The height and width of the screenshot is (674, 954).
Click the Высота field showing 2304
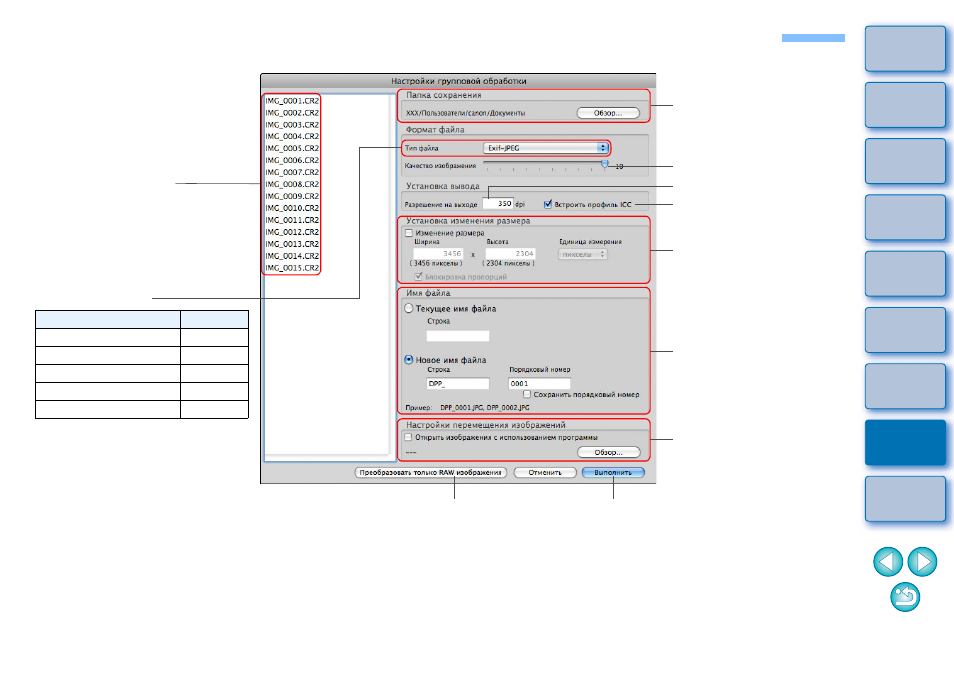click(x=510, y=253)
